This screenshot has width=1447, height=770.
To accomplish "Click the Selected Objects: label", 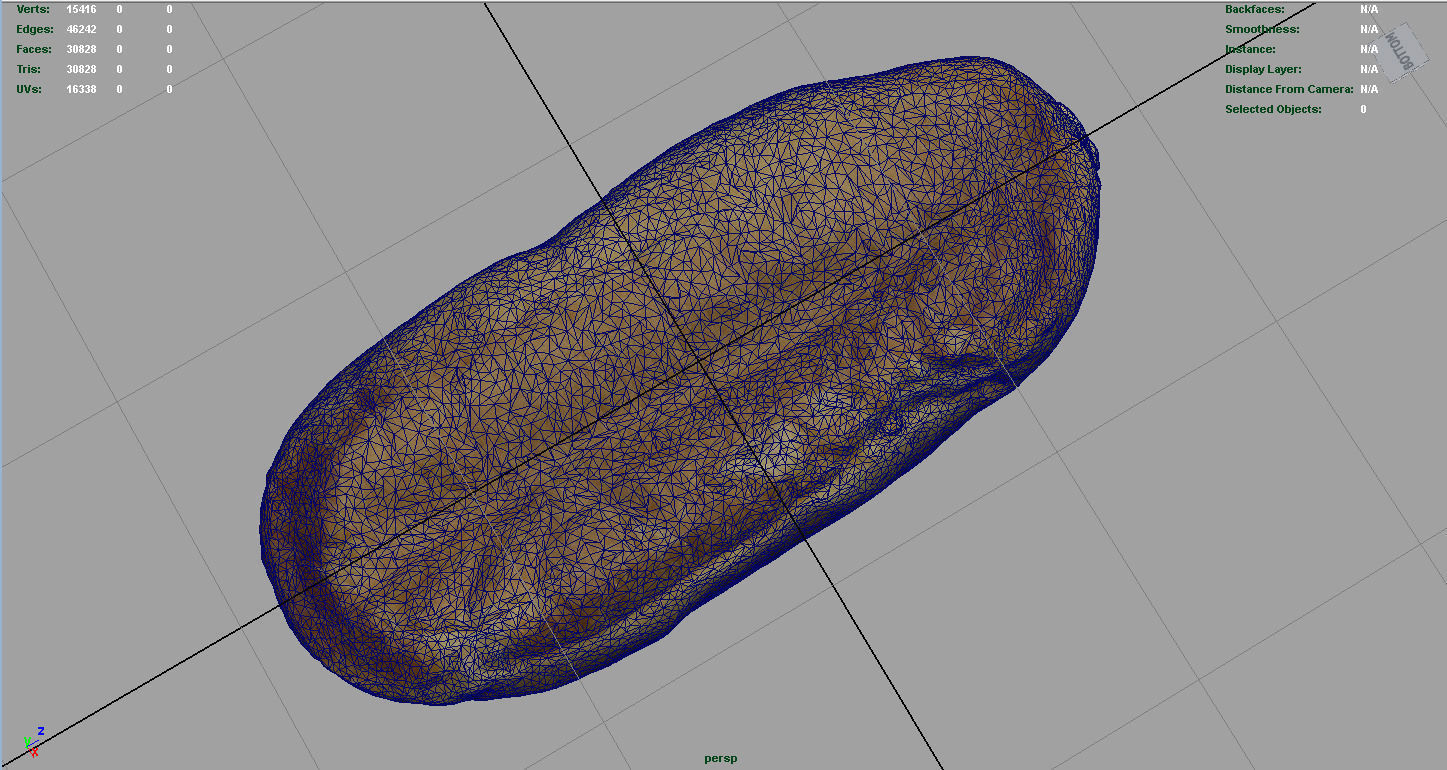I will click(x=1273, y=109).
